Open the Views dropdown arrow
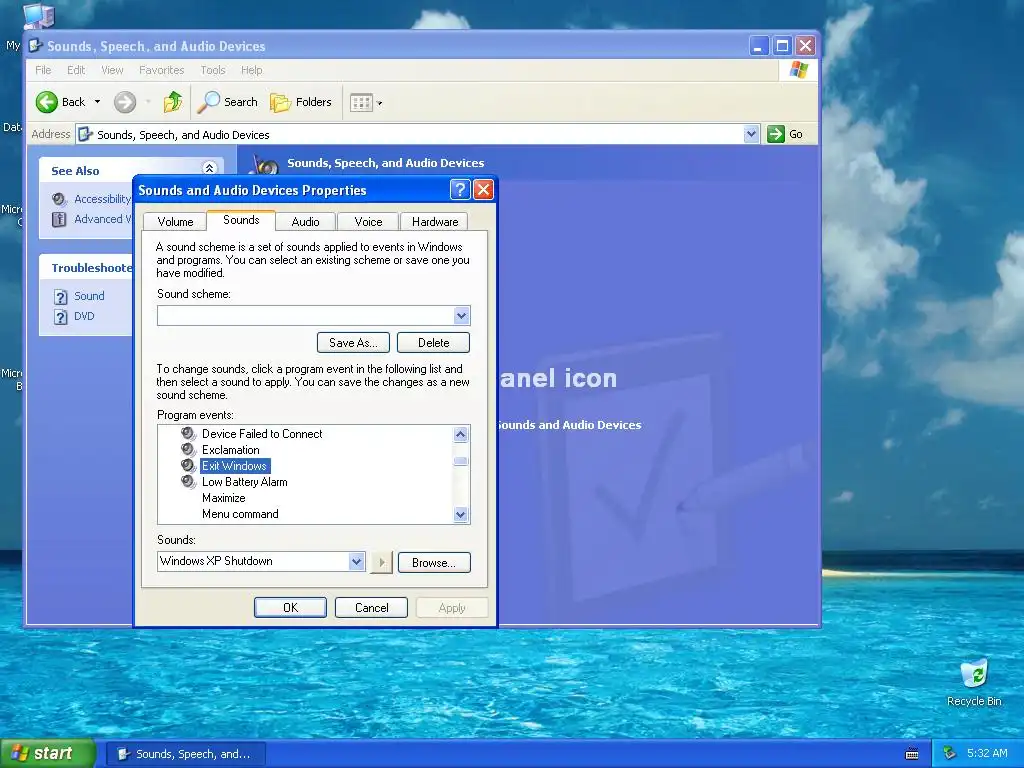Image resolution: width=1024 pixels, height=768 pixels. point(379,103)
